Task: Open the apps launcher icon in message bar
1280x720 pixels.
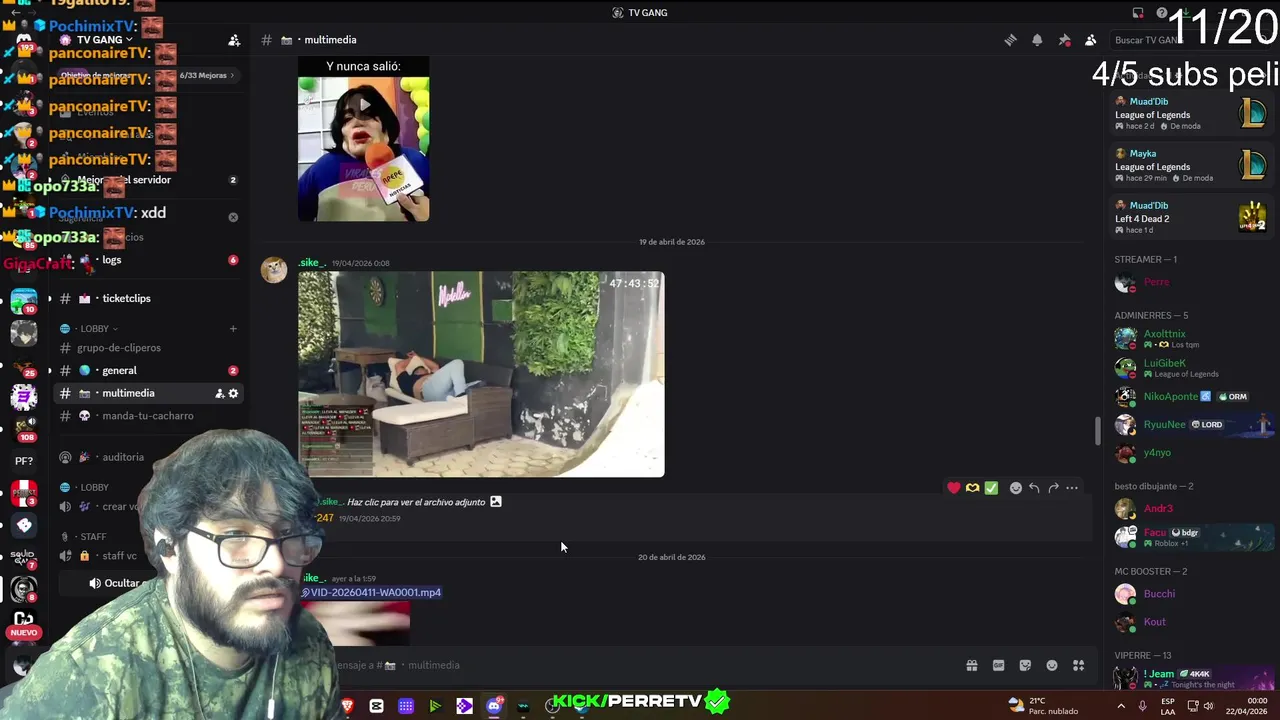Action: 1078,665
